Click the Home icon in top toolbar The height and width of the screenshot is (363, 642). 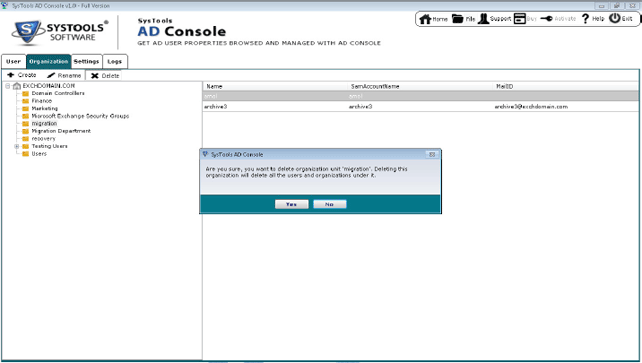point(425,19)
